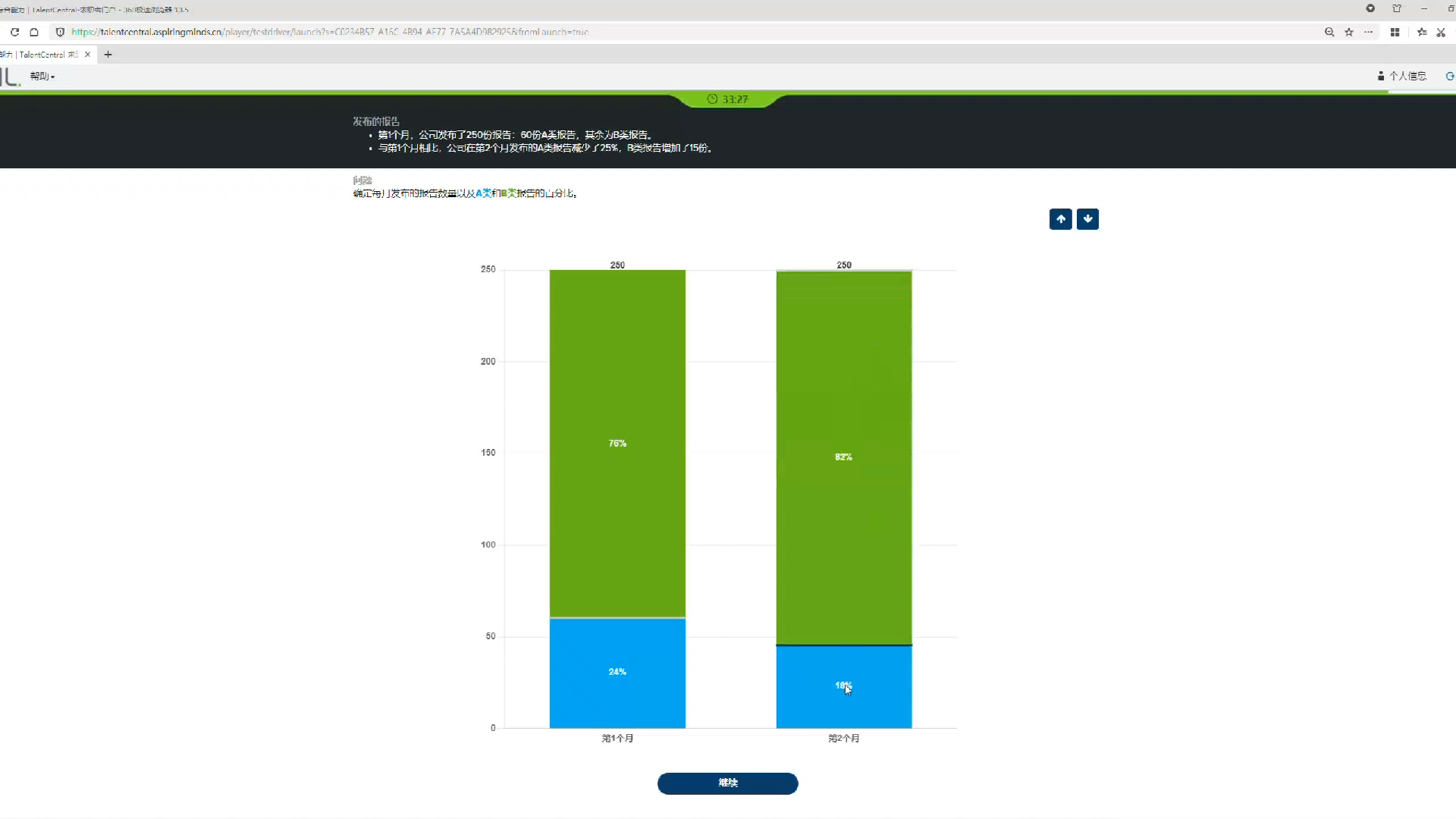
Task: Select the blue 18% segment of month 2
Action: (x=844, y=687)
